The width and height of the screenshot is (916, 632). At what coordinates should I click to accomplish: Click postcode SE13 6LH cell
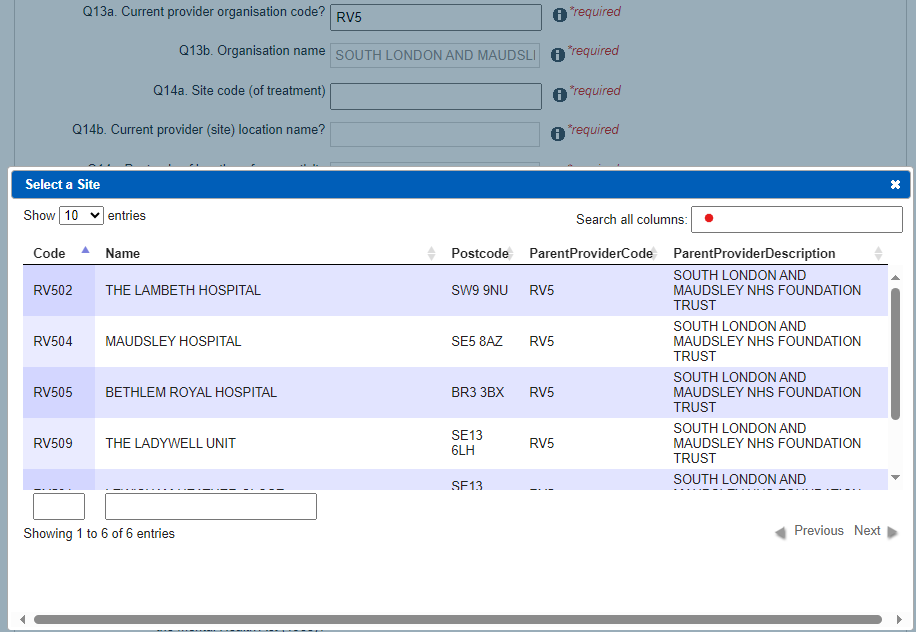[467, 443]
